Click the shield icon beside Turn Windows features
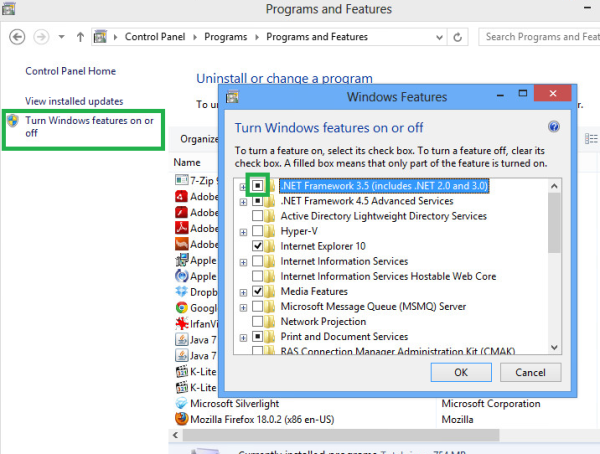This screenshot has height=454, width=600. point(13,121)
